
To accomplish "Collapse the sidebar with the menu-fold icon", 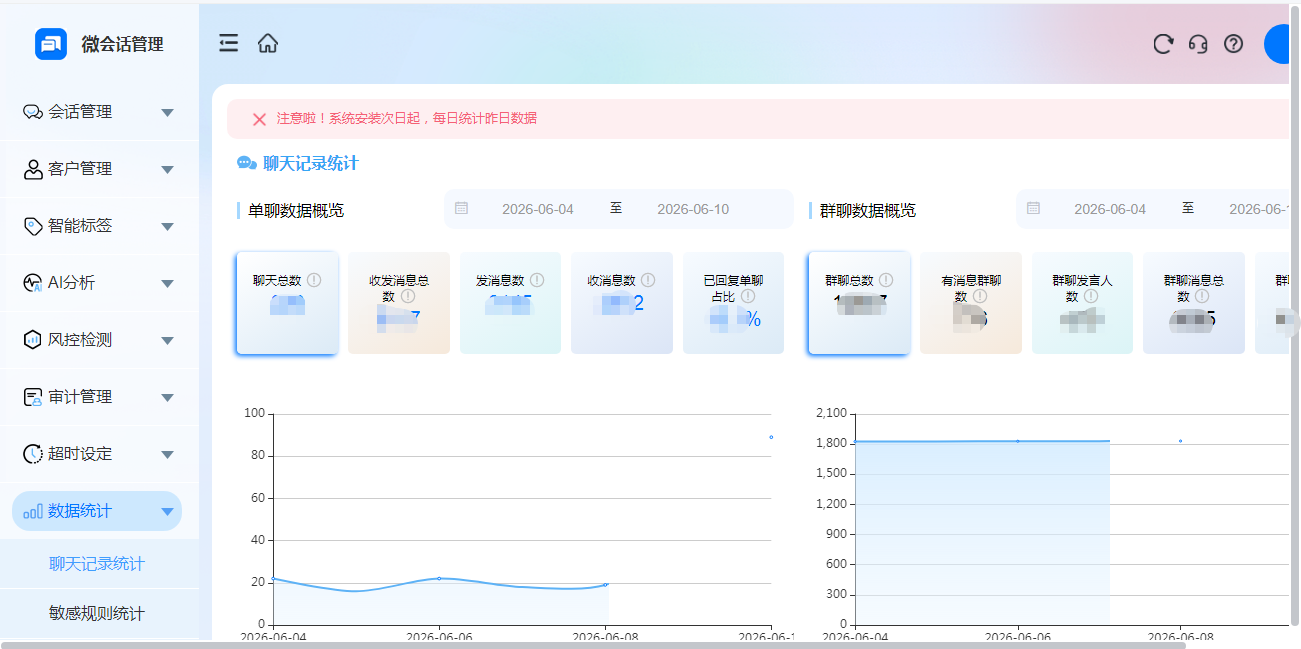I will click(x=229, y=43).
